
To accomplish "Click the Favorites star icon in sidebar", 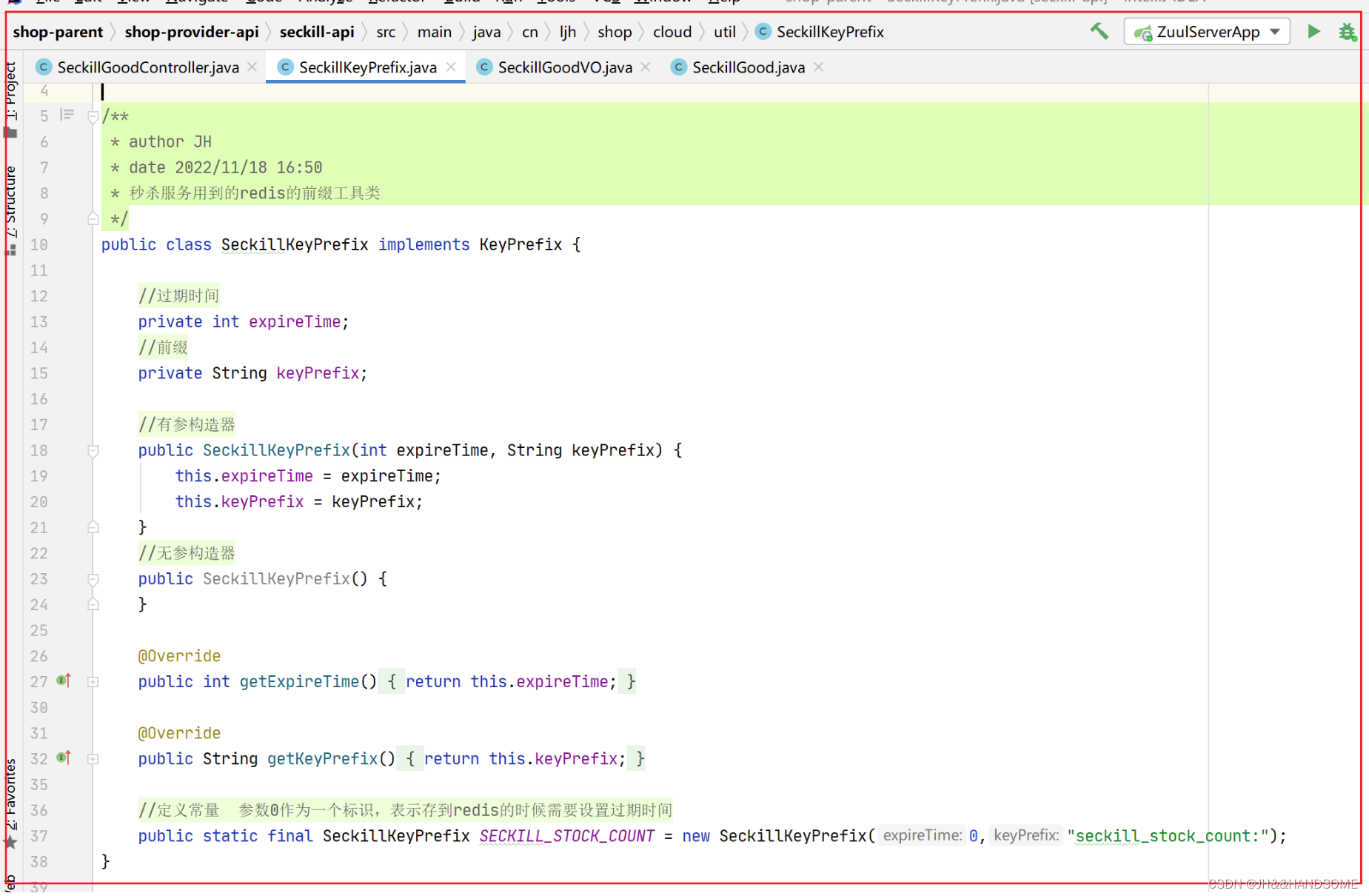I will point(10,842).
